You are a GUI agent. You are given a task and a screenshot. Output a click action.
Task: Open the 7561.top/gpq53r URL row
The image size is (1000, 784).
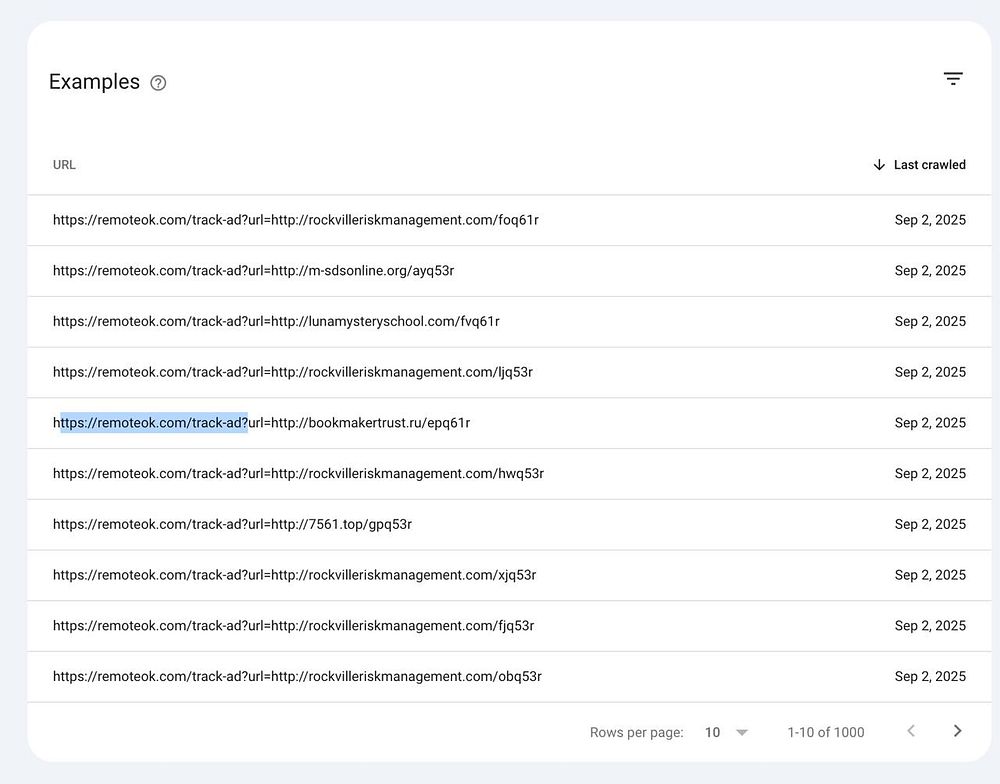tap(509, 524)
